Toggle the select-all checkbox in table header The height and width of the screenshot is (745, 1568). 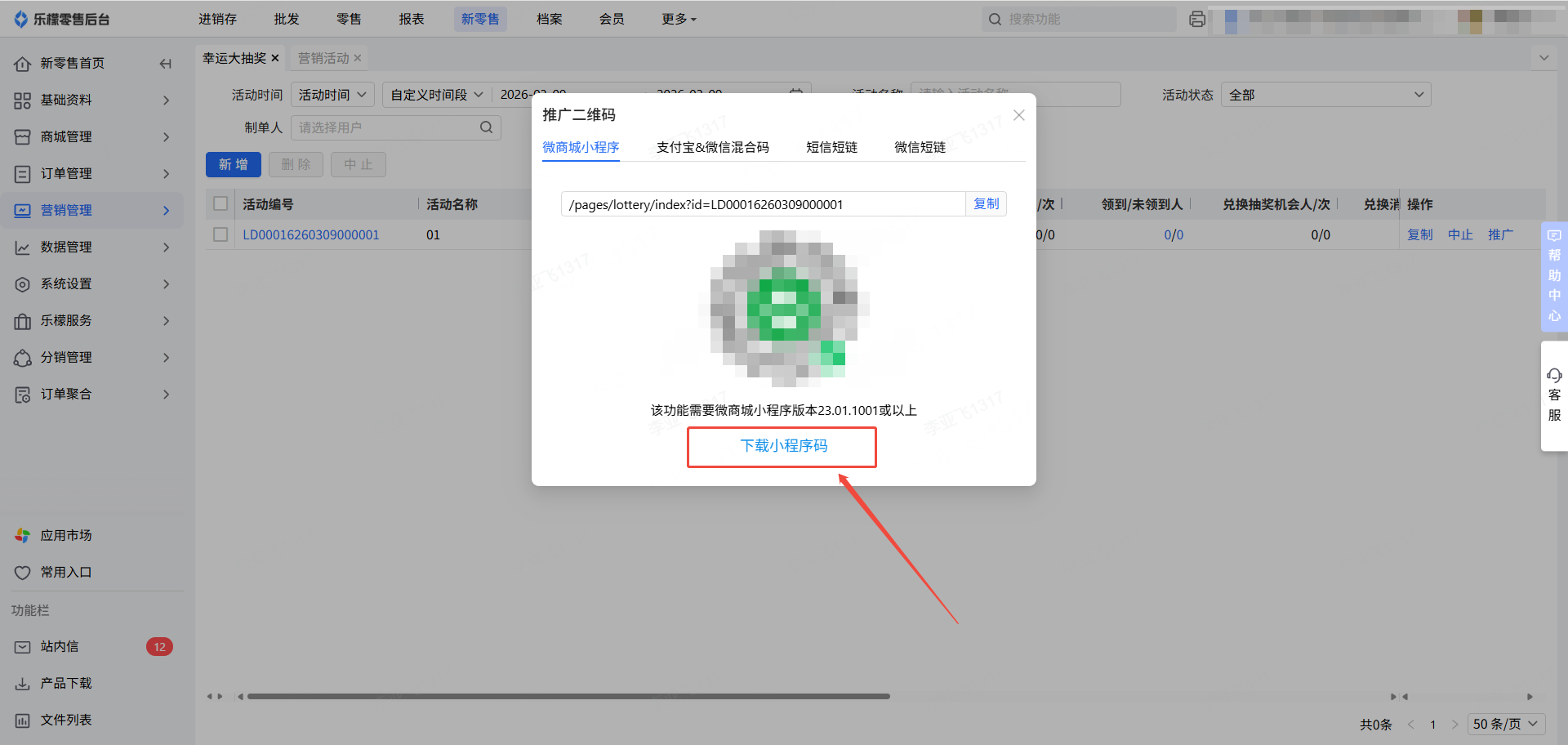[220, 203]
